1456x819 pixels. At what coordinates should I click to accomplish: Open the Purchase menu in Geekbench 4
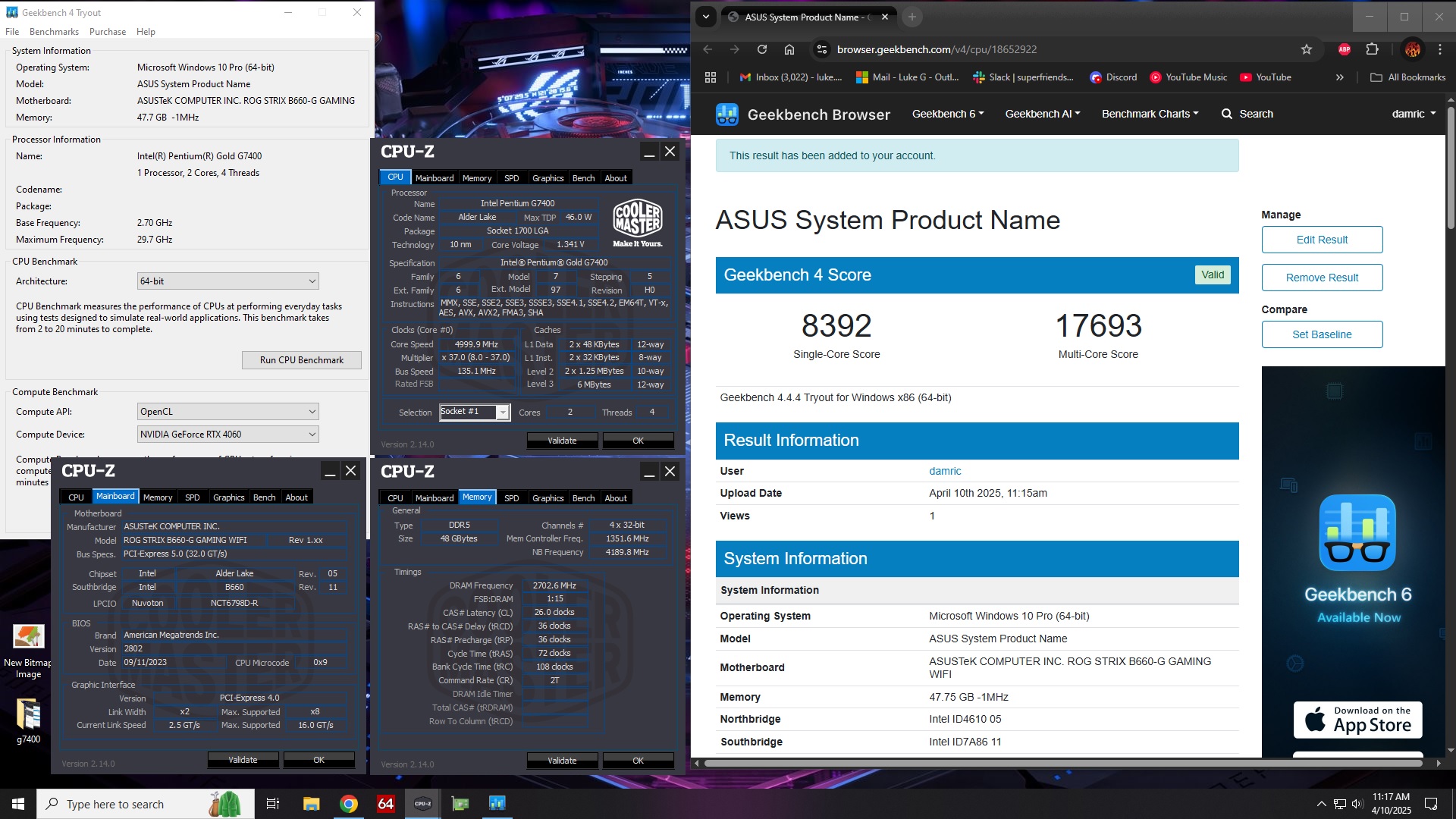[108, 32]
